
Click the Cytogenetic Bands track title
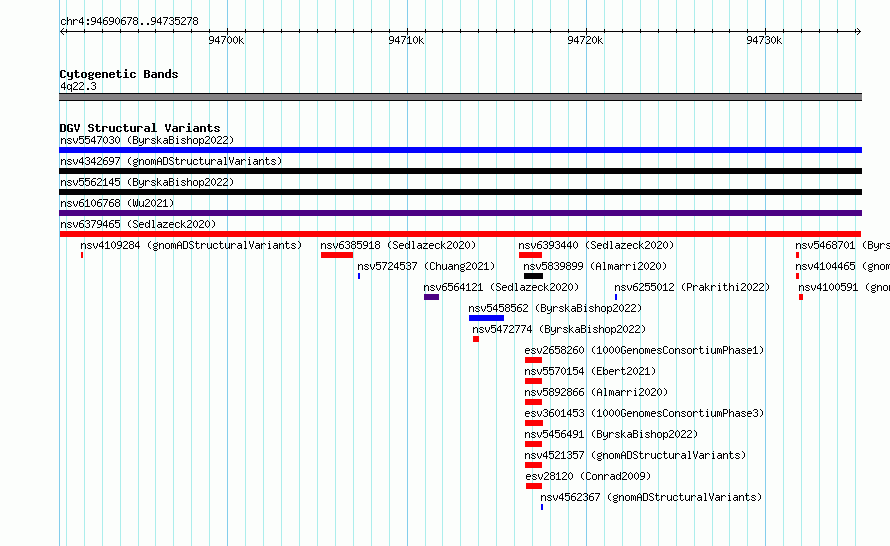point(119,74)
